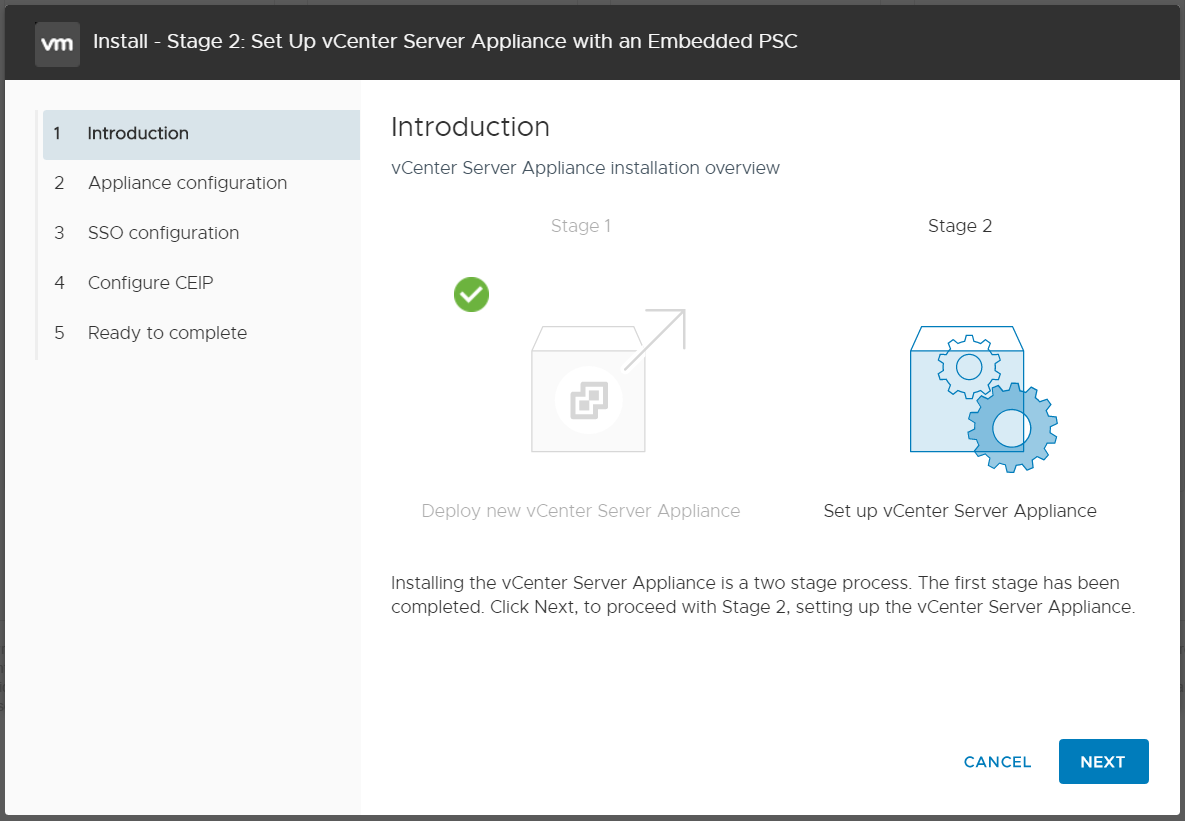Click the VMware vm logo icon
1185x821 pixels.
tap(57, 45)
